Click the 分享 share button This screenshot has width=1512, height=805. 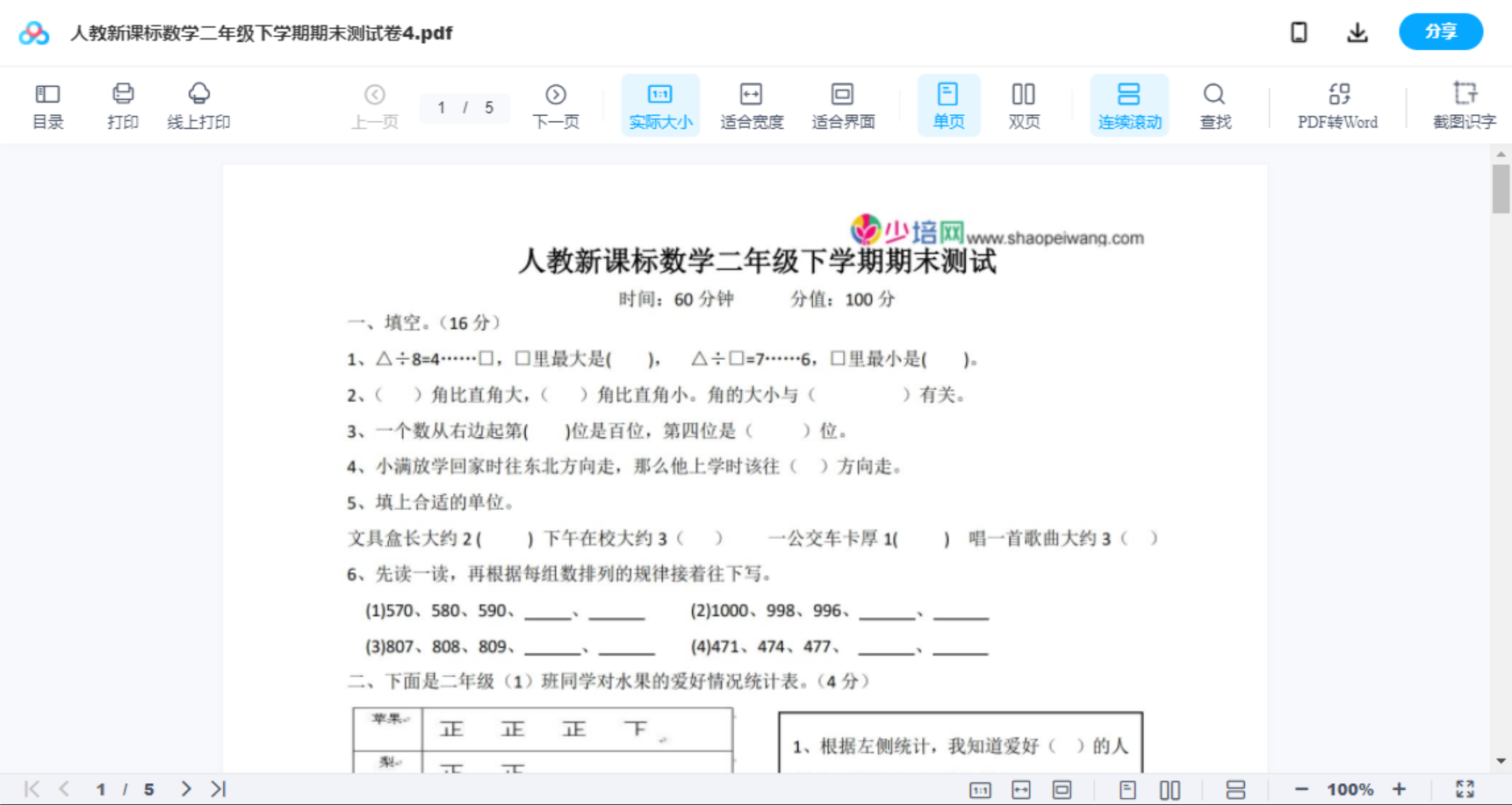click(x=1440, y=32)
